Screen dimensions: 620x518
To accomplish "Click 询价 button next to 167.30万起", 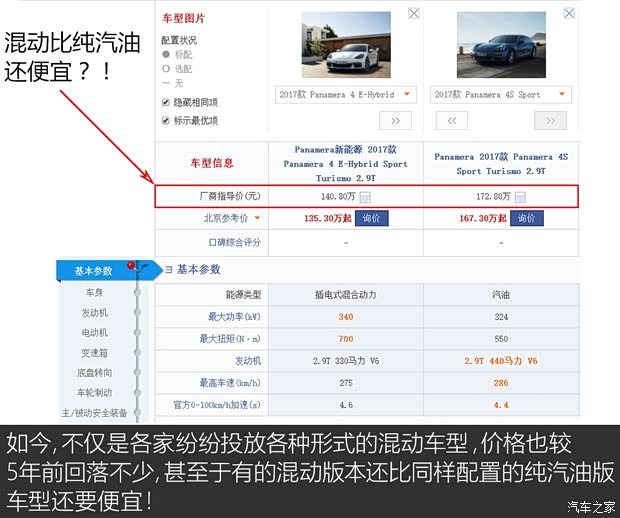I will 527,218.
